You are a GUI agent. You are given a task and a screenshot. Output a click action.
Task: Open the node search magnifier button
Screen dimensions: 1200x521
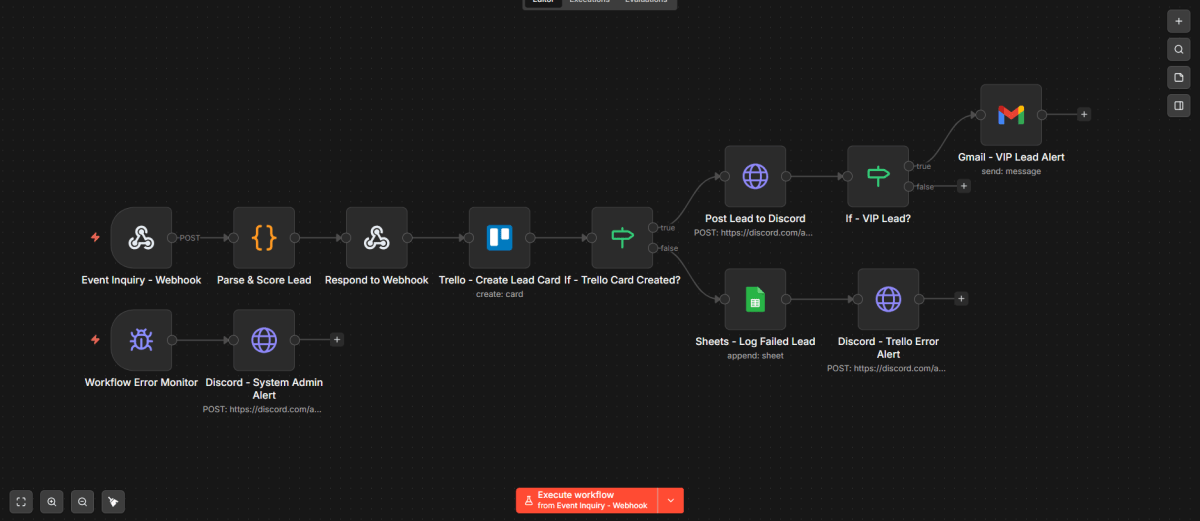point(1179,49)
